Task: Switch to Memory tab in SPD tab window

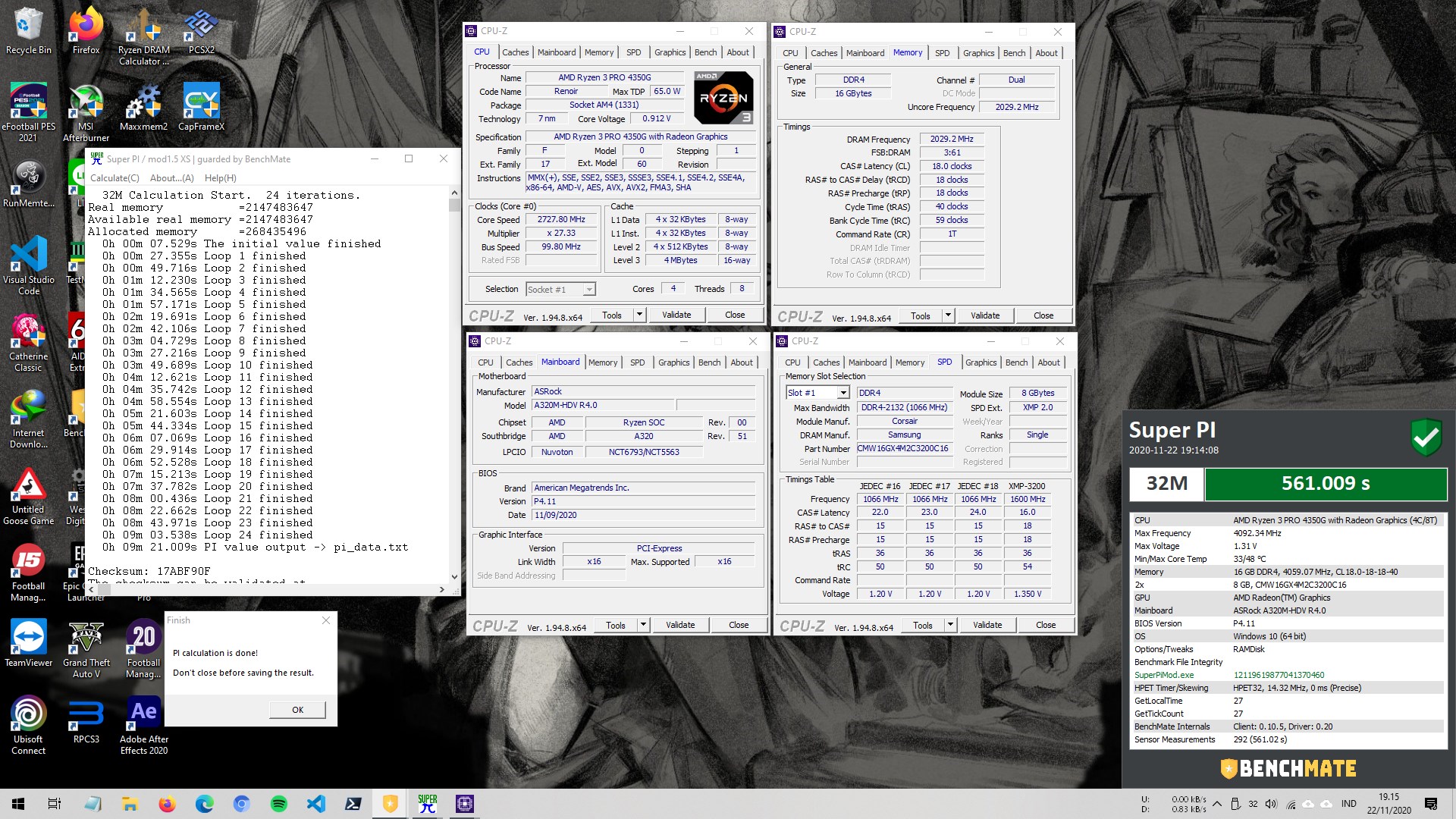Action: pyautogui.click(x=910, y=362)
